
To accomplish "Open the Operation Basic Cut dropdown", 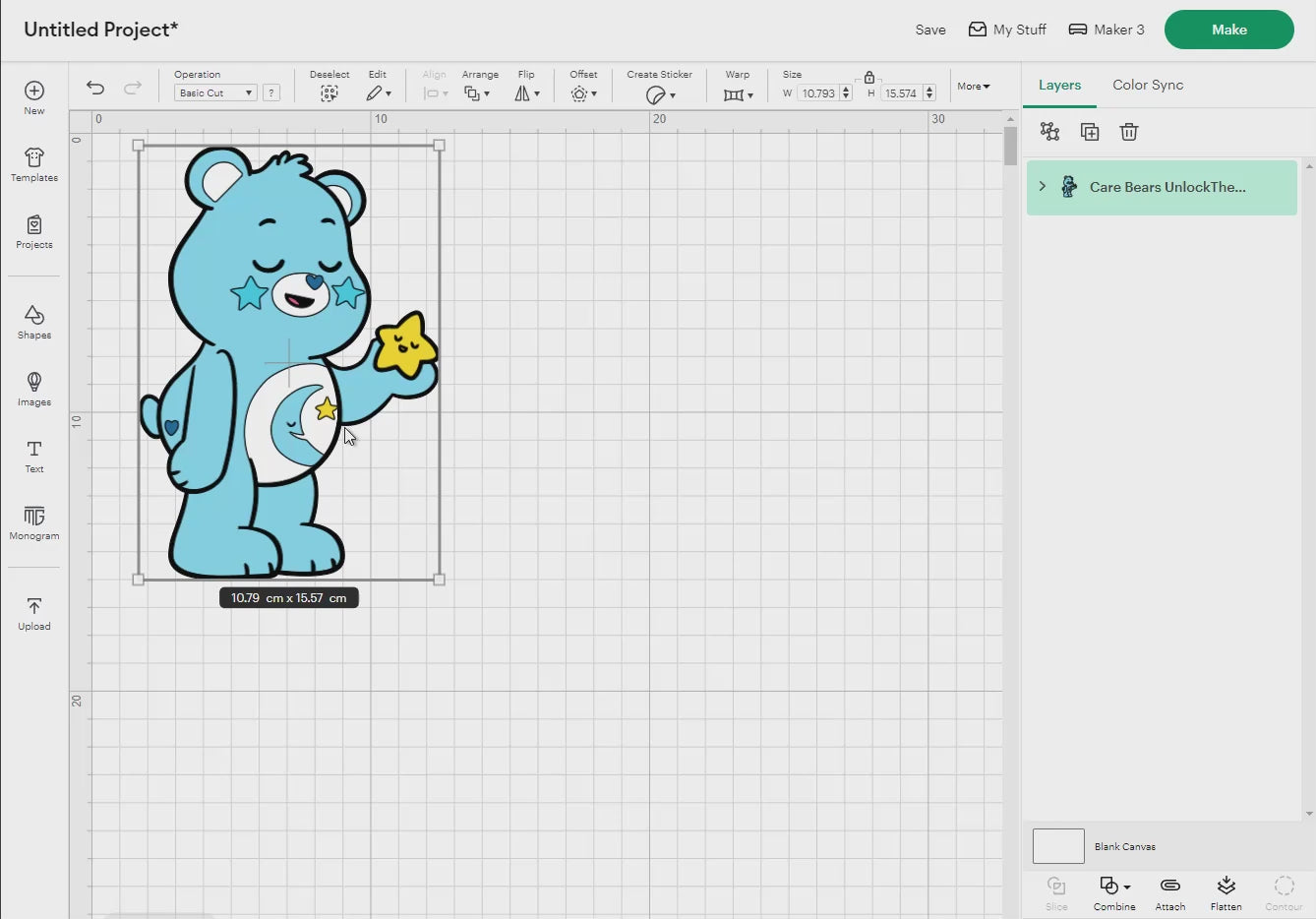I will 215,92.
